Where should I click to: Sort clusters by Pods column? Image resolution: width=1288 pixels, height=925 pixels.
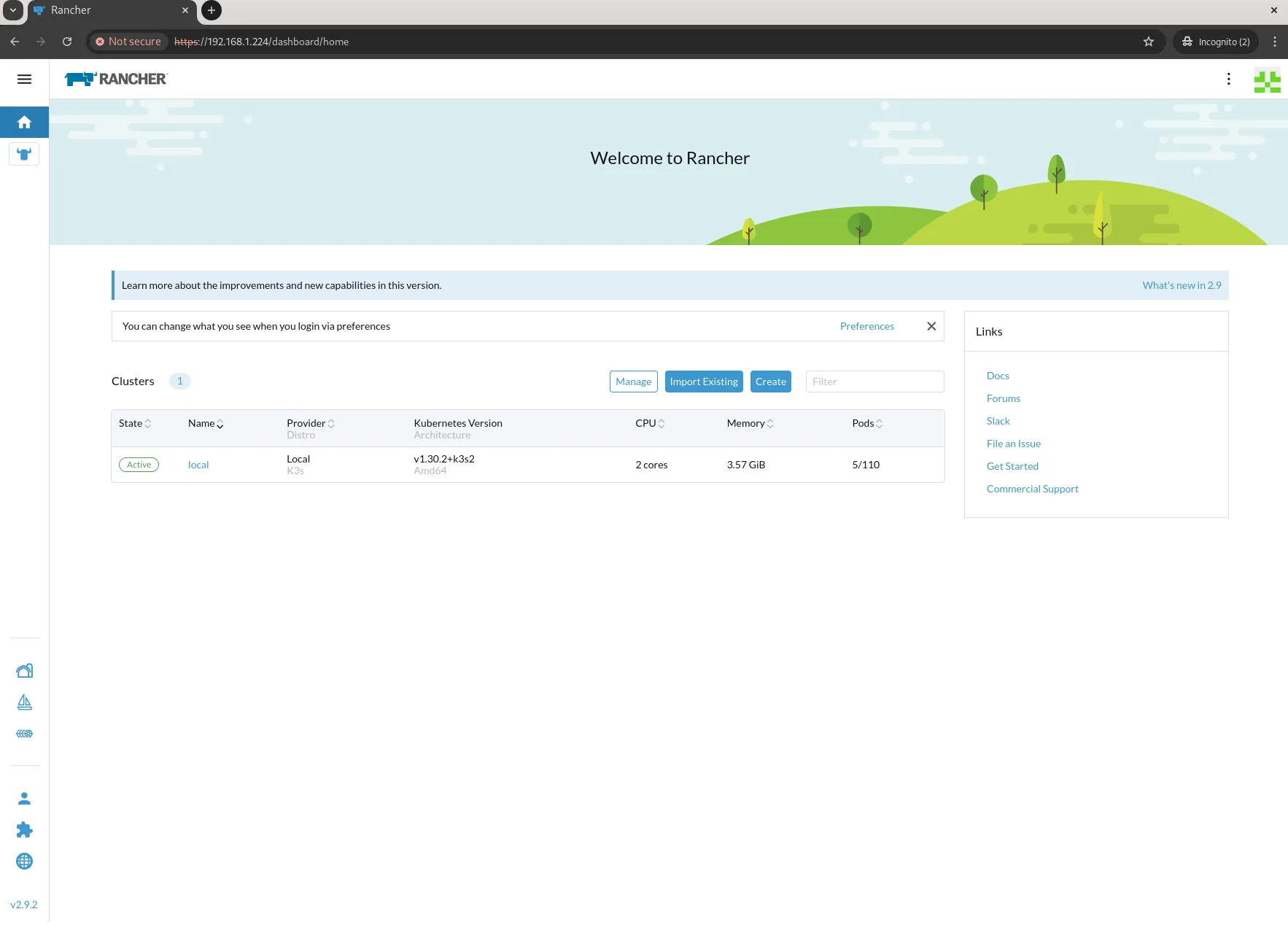(867, 423)
